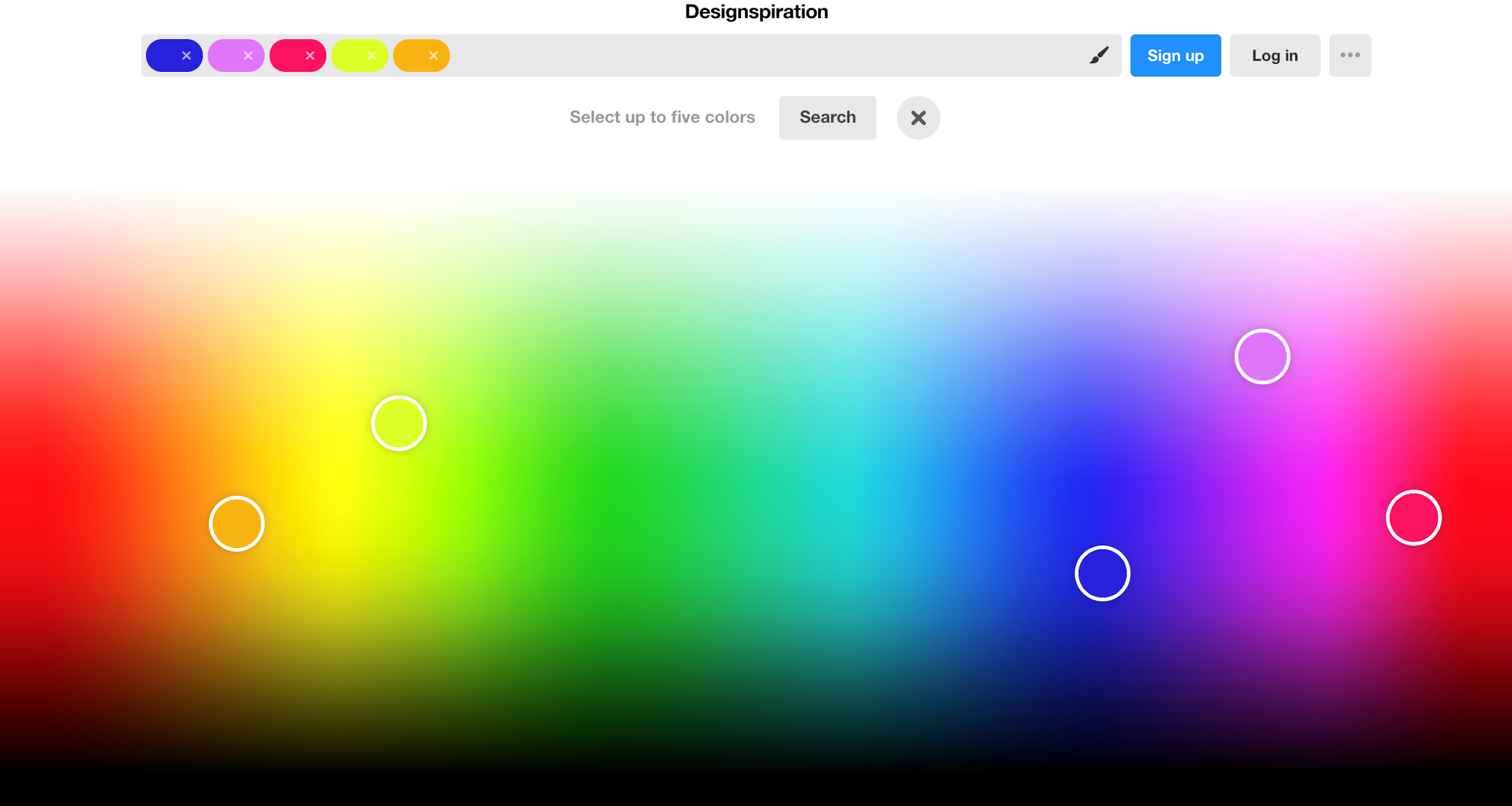This screenshot has width=1512, height=806.
Task: Click the Log in button
Action: (1274, 55)
